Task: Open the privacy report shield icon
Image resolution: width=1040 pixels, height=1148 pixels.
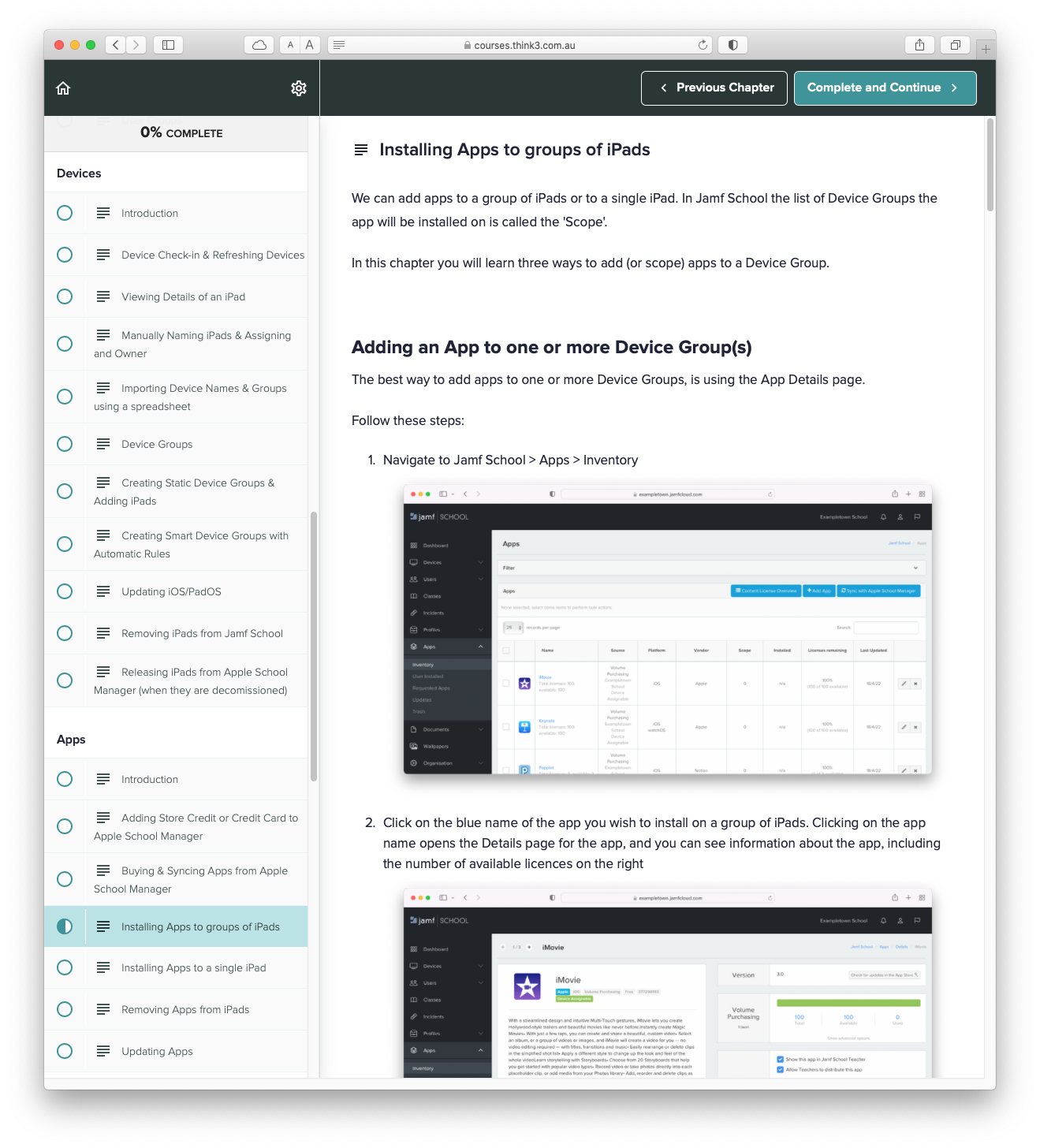Action: click(x=733, y=45)
